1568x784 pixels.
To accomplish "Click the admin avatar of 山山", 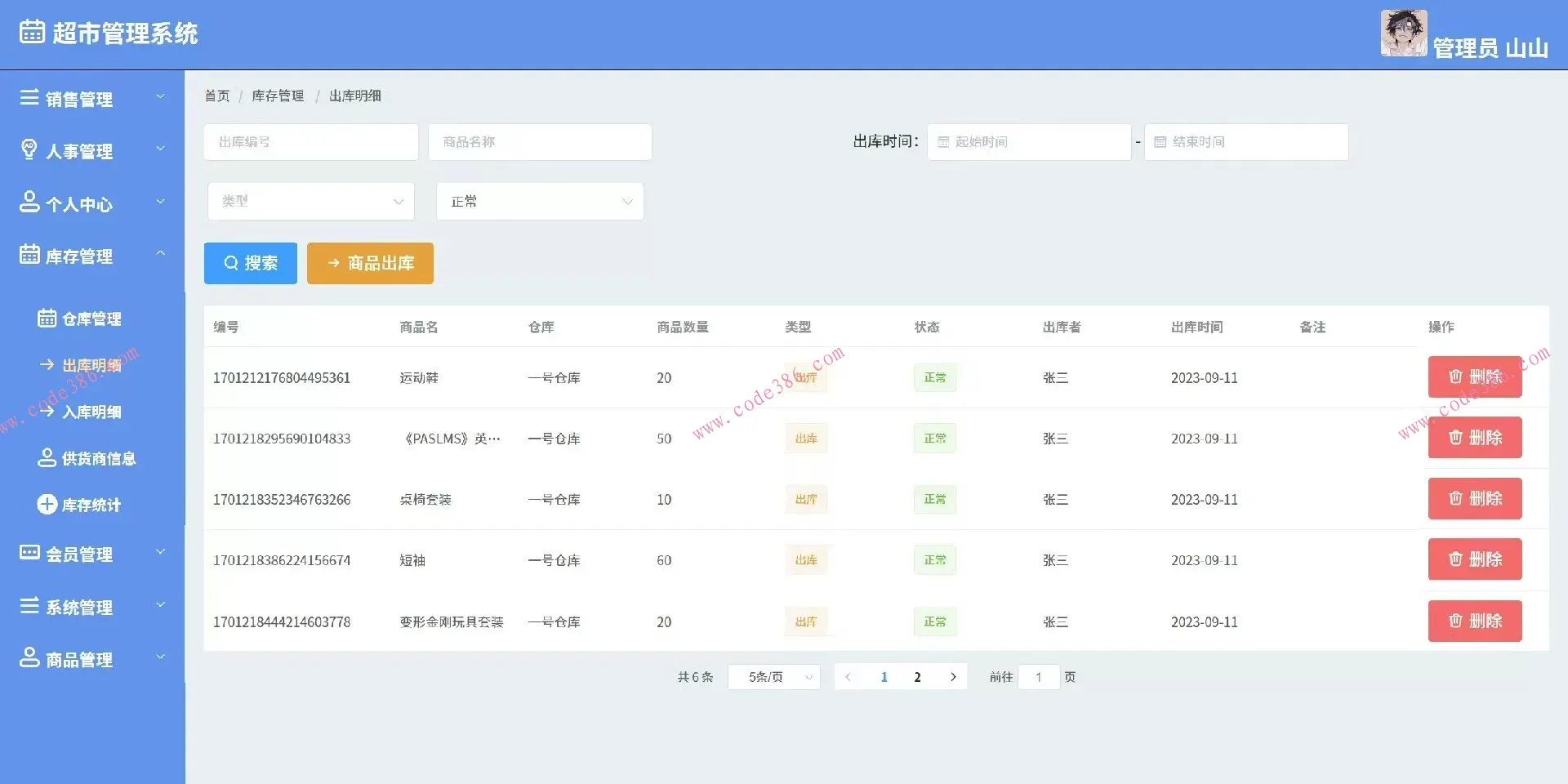I will click(1403, 33).
